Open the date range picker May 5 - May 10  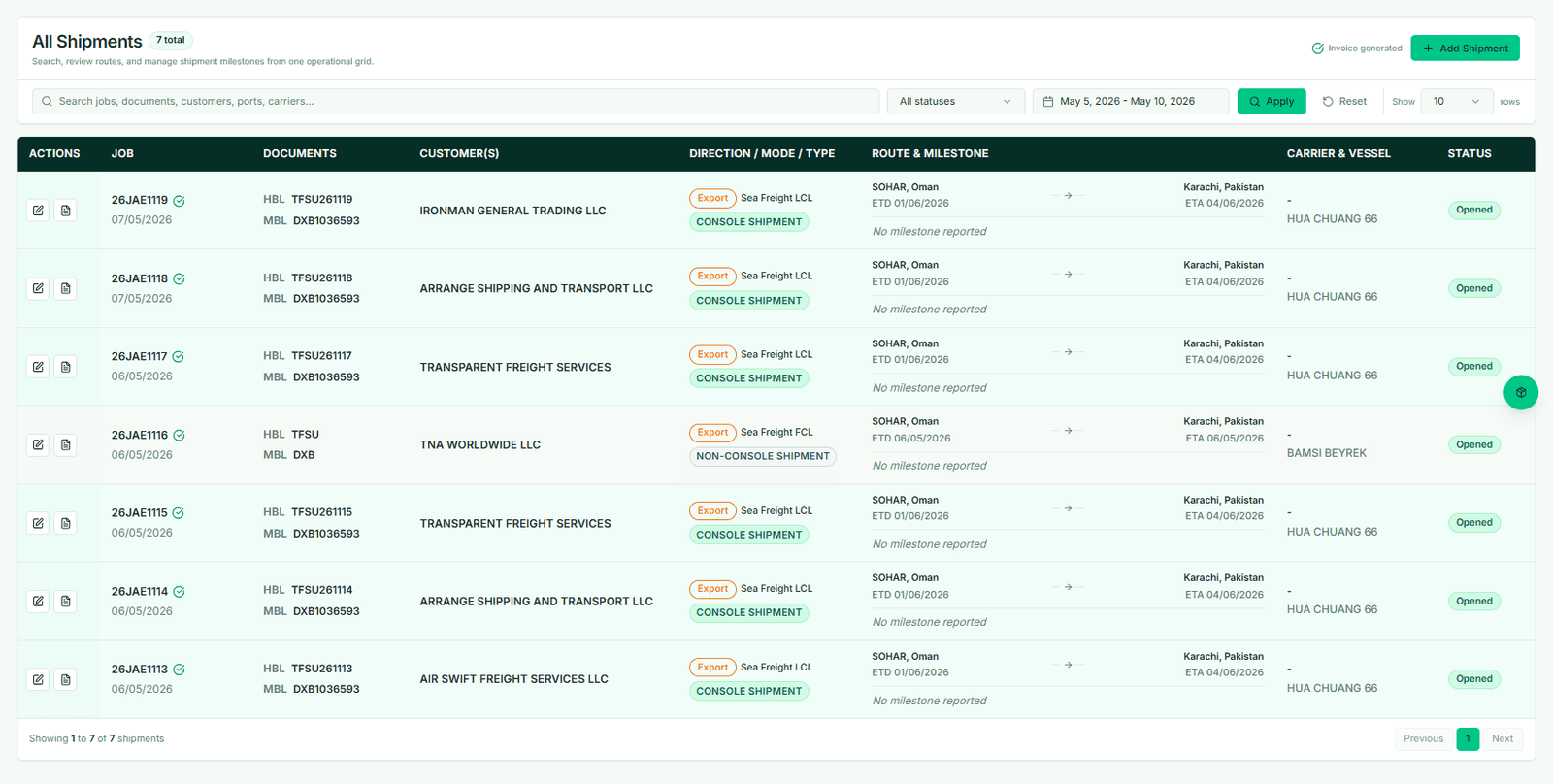(1131, 101)
